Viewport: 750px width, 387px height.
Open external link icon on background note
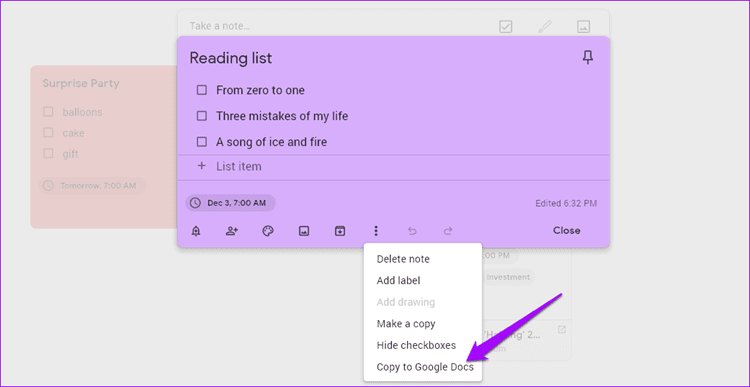(562, 330)
